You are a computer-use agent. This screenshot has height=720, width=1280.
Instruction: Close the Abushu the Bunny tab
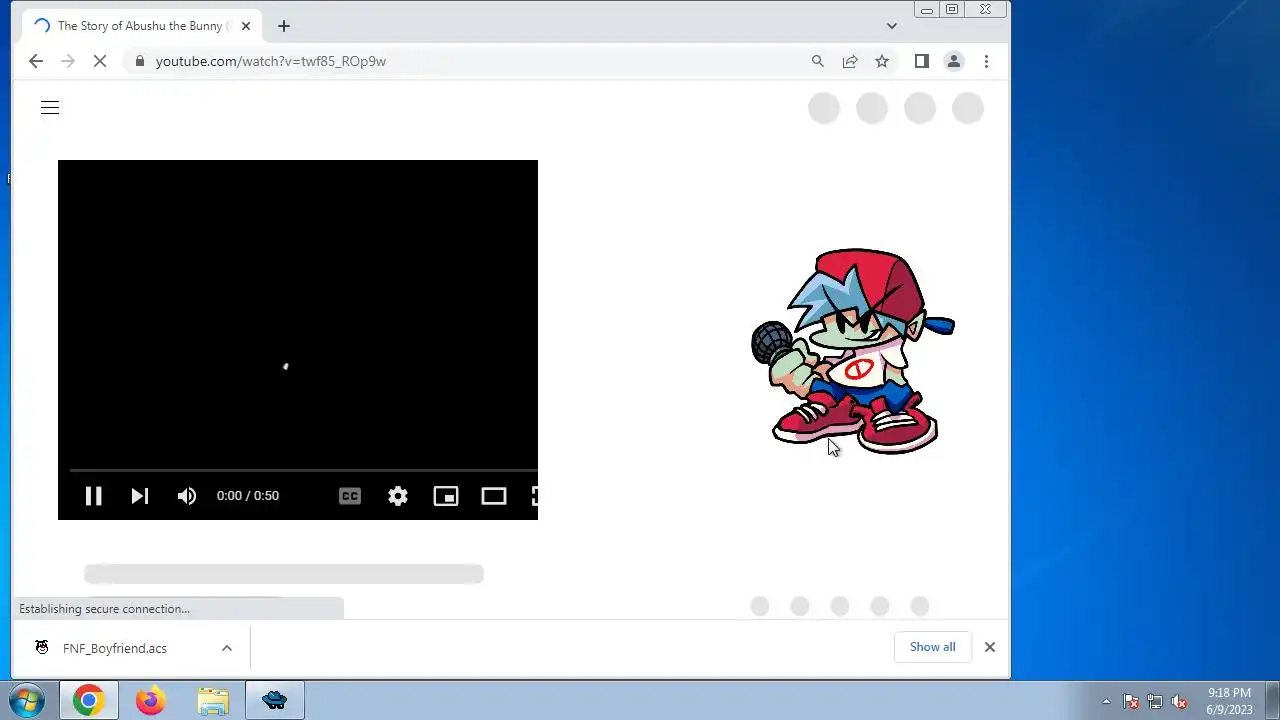coord(246,26)
